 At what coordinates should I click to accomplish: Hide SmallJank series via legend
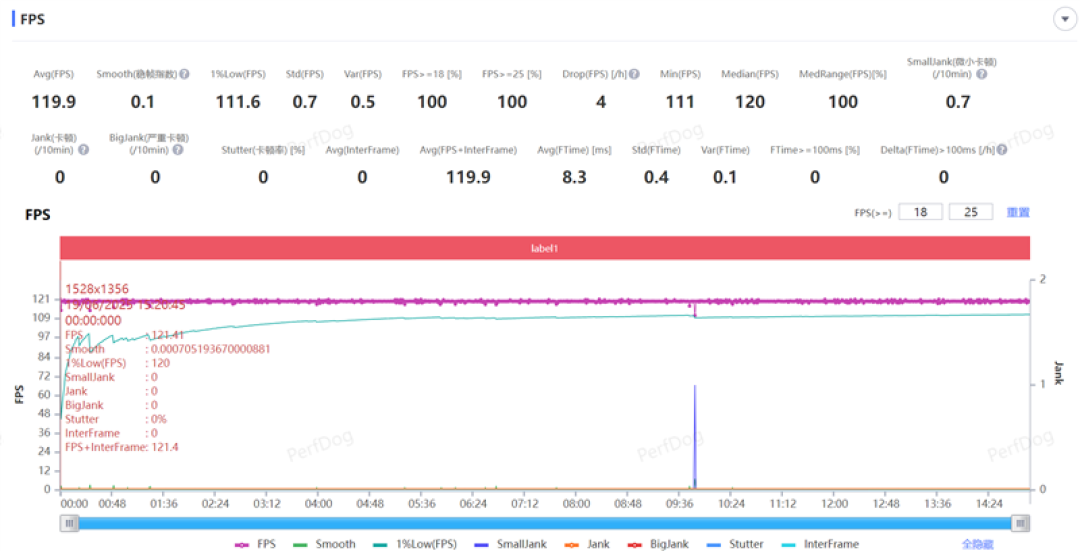[x=510, y=544]
